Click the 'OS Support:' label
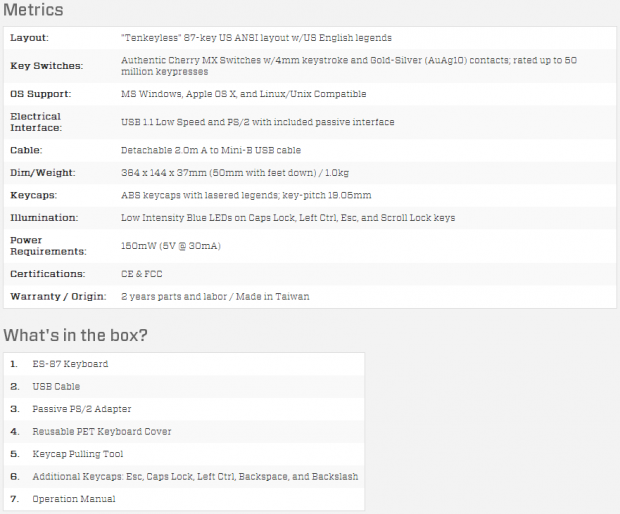The height and width of the screenshot is (514, 620). [41, 94]
